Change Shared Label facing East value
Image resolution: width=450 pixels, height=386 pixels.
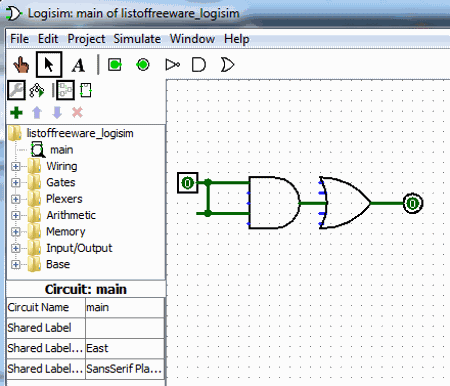[125, 348]
